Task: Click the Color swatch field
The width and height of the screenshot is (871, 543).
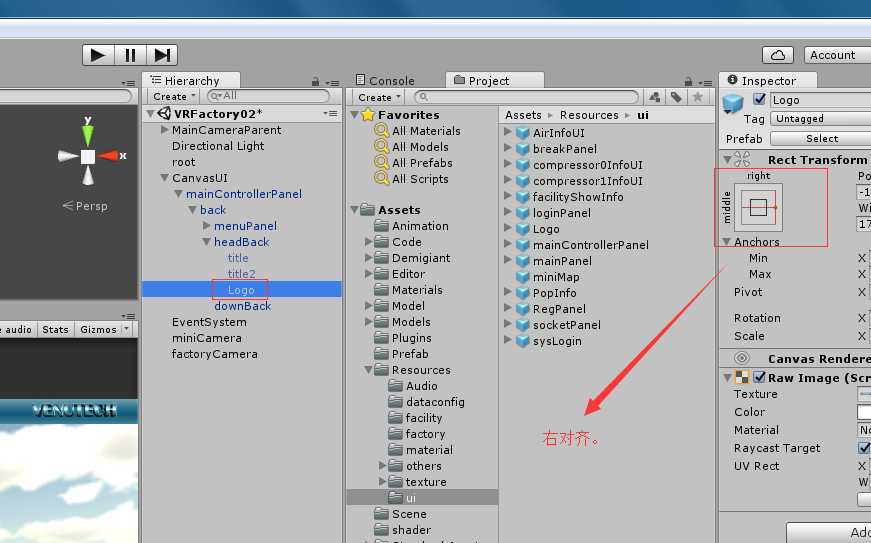Action: coord(864,412)
